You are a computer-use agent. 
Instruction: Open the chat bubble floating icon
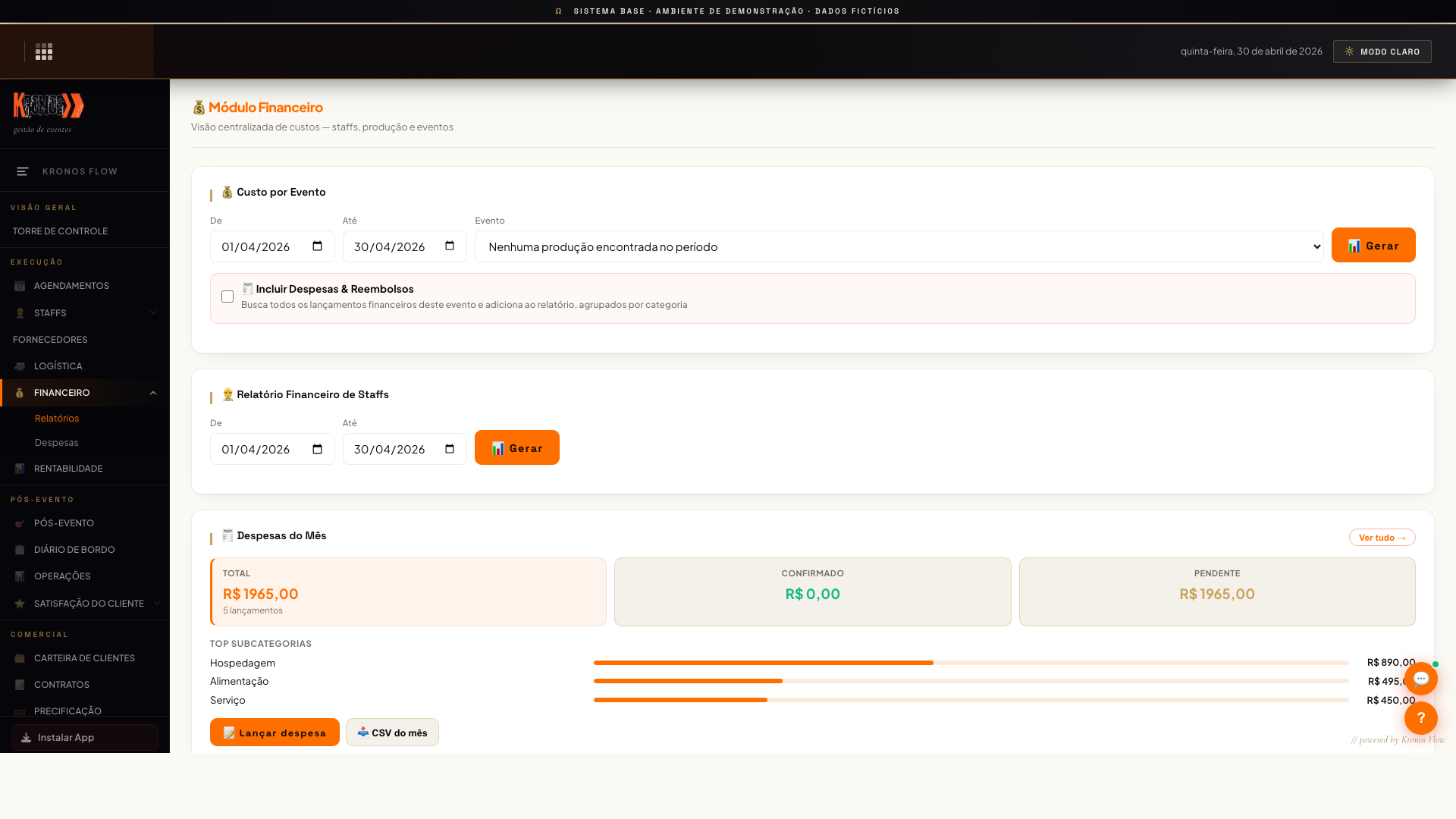[1421, 679]
